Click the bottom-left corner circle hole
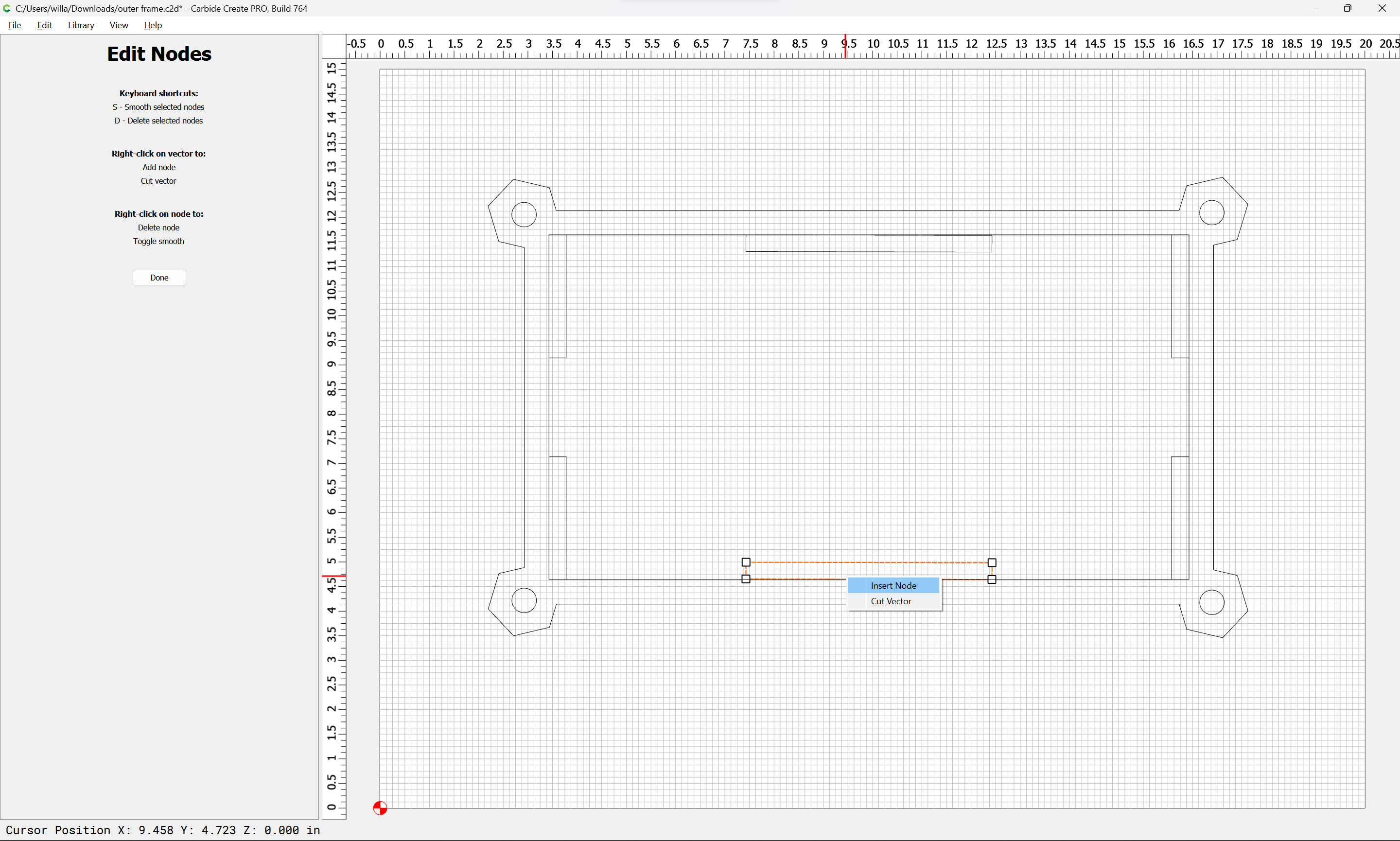The image size is (1400, 841). pos(524,601)
